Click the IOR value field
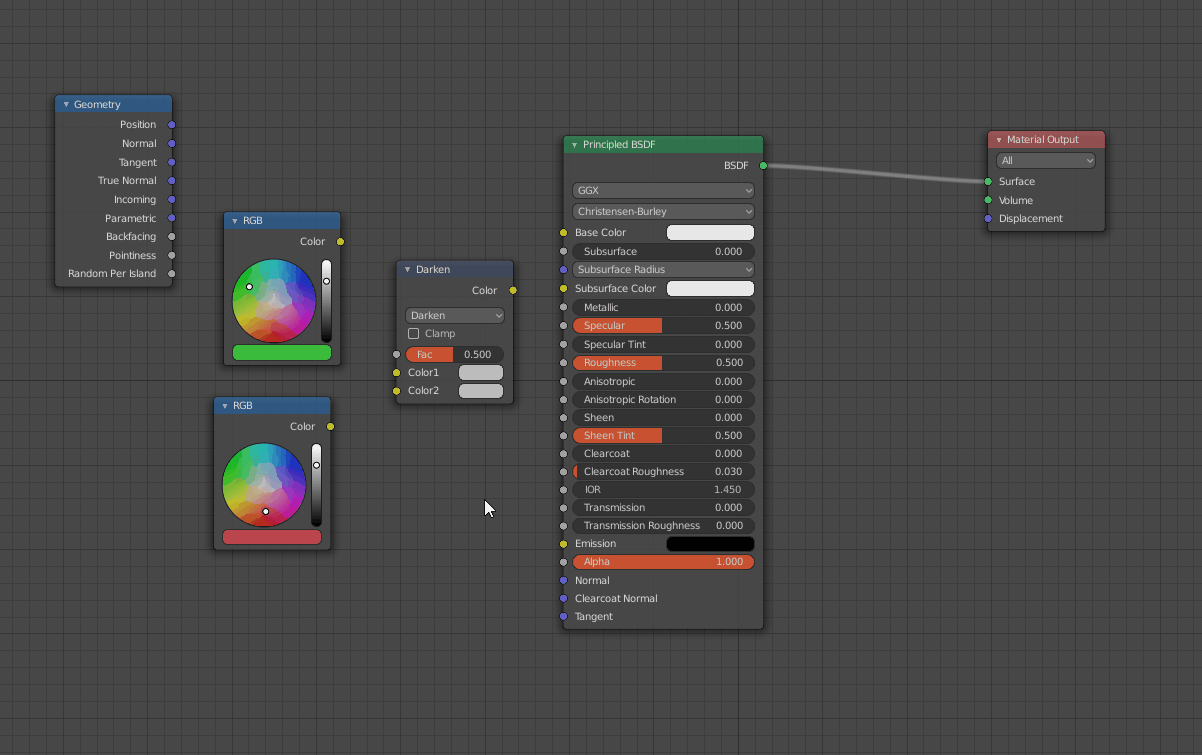 (664, 490)
